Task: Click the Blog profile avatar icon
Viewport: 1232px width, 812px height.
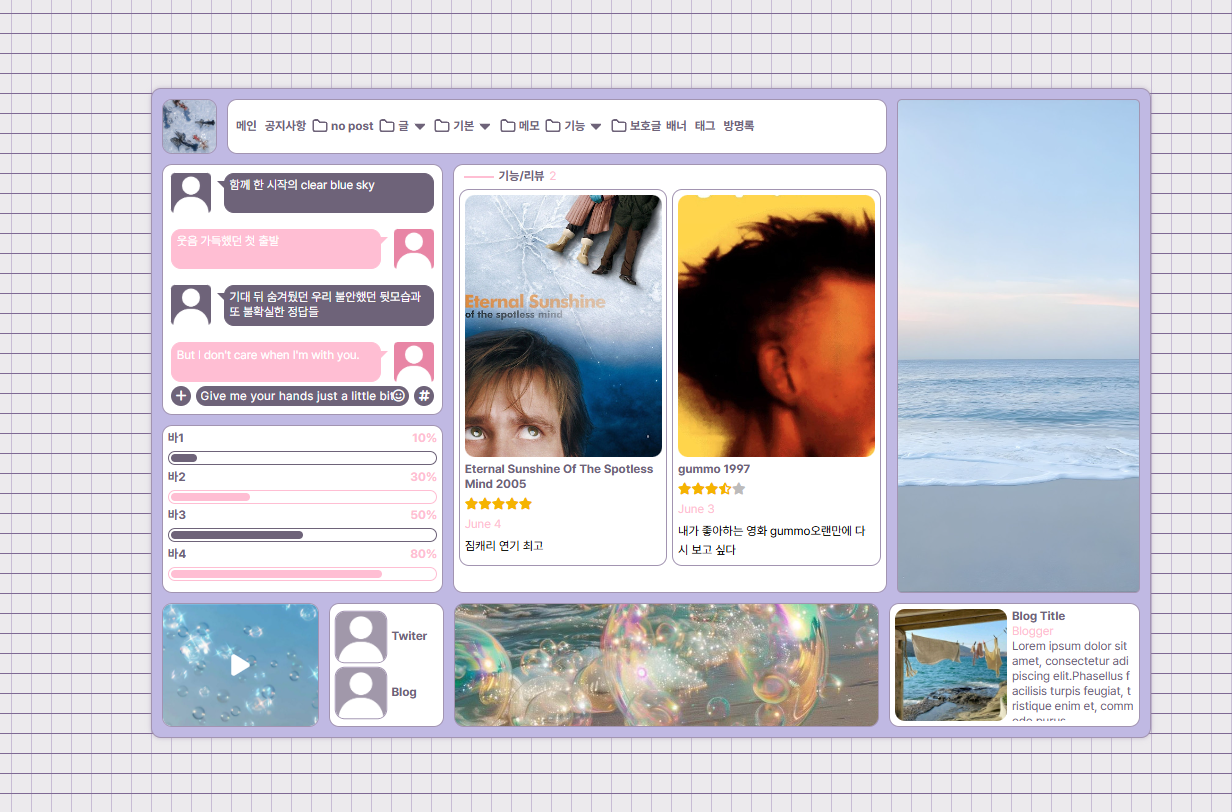Action: [x=360, y=693]
